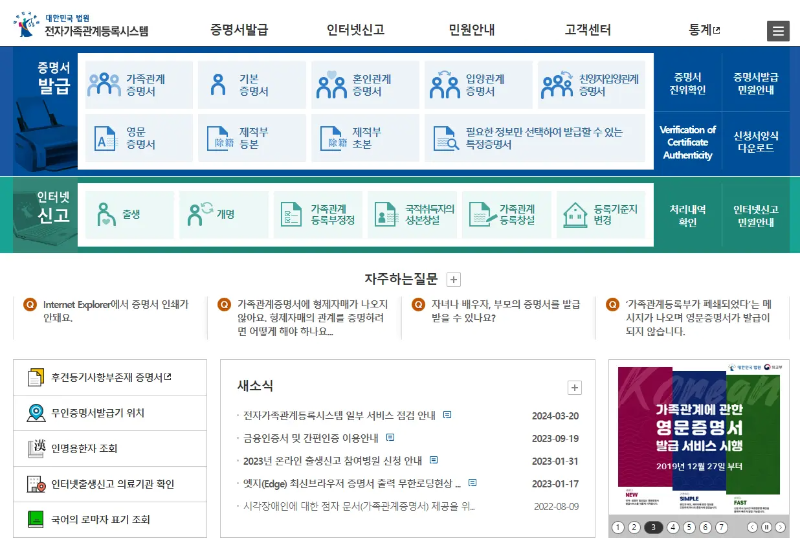Click the 국어의 로마자 표기 조회 book icon

click(x=35, y=519)
